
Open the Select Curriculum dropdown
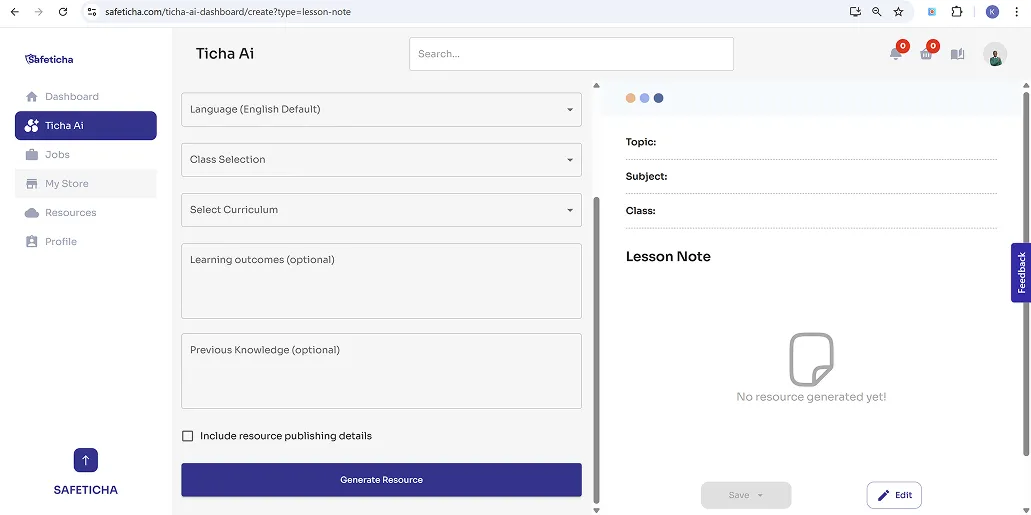[x=381, y=210]
